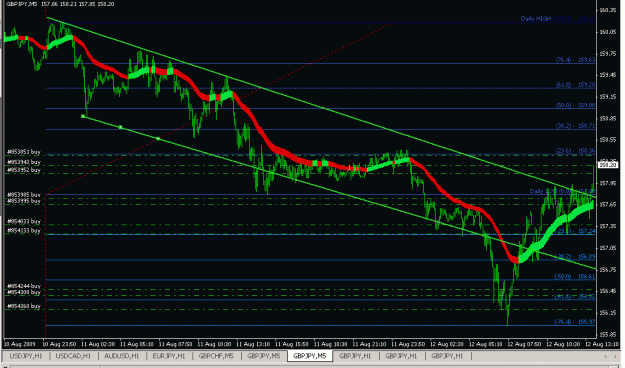Switch to the USDCAD,H1 chart tab

(73, 356)
